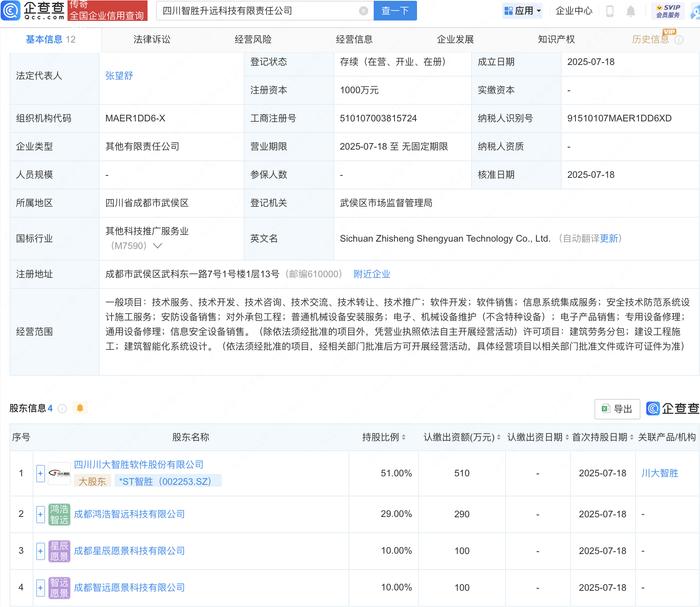Image resolution: width=700 pixels, height=607 pixels.
Task: Open 成都星辰愿景科技有限公司 link
Action: [129, 551]
